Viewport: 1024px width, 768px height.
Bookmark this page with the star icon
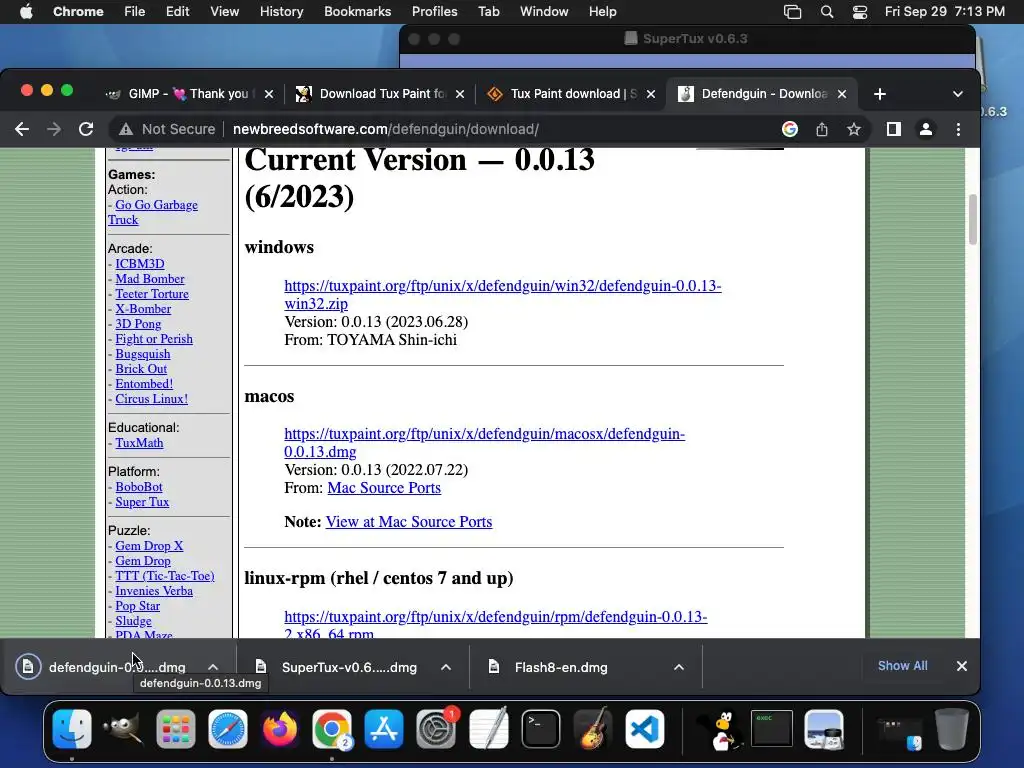854,129
